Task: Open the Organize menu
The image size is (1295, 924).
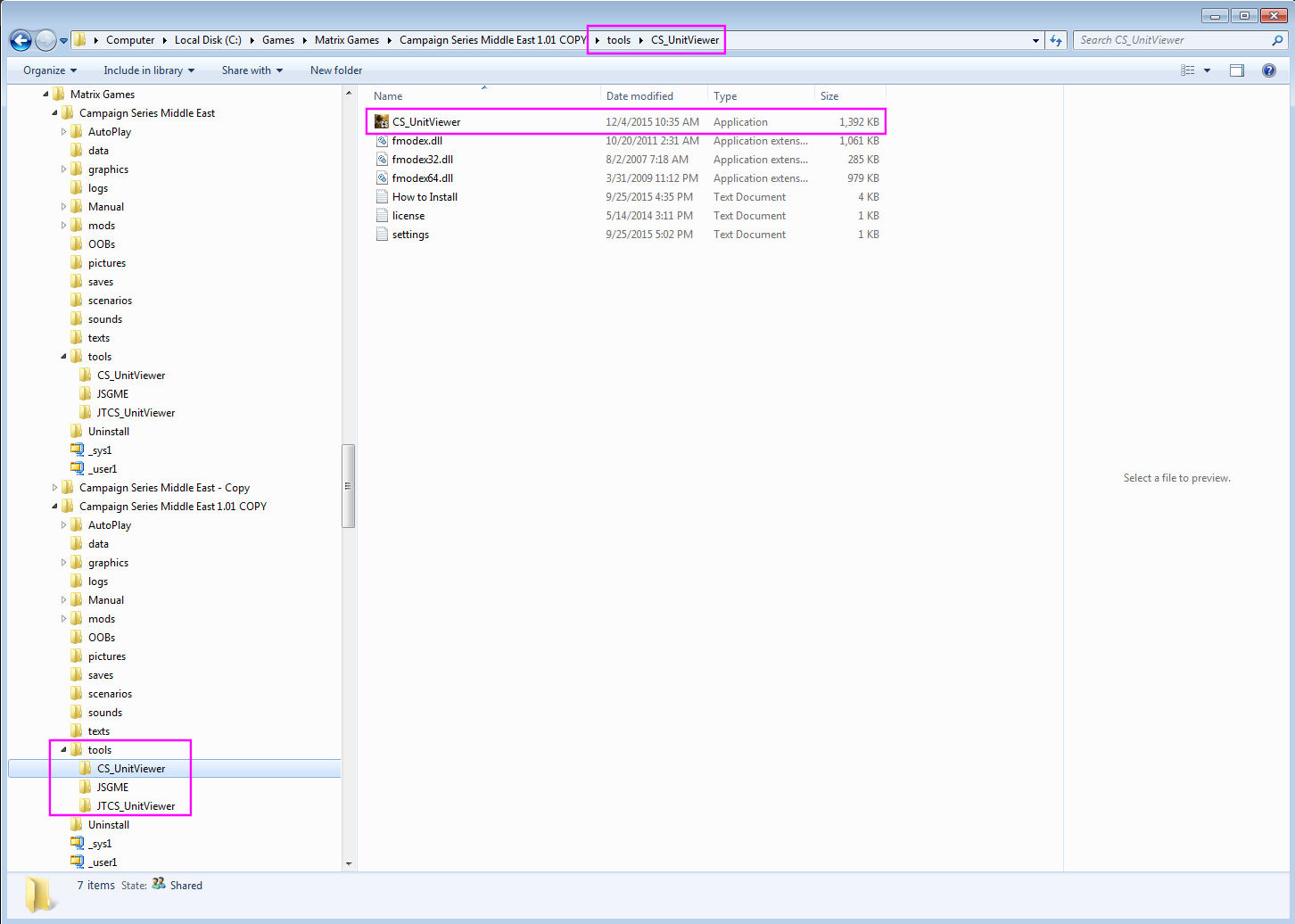Action: coord(50,70)
